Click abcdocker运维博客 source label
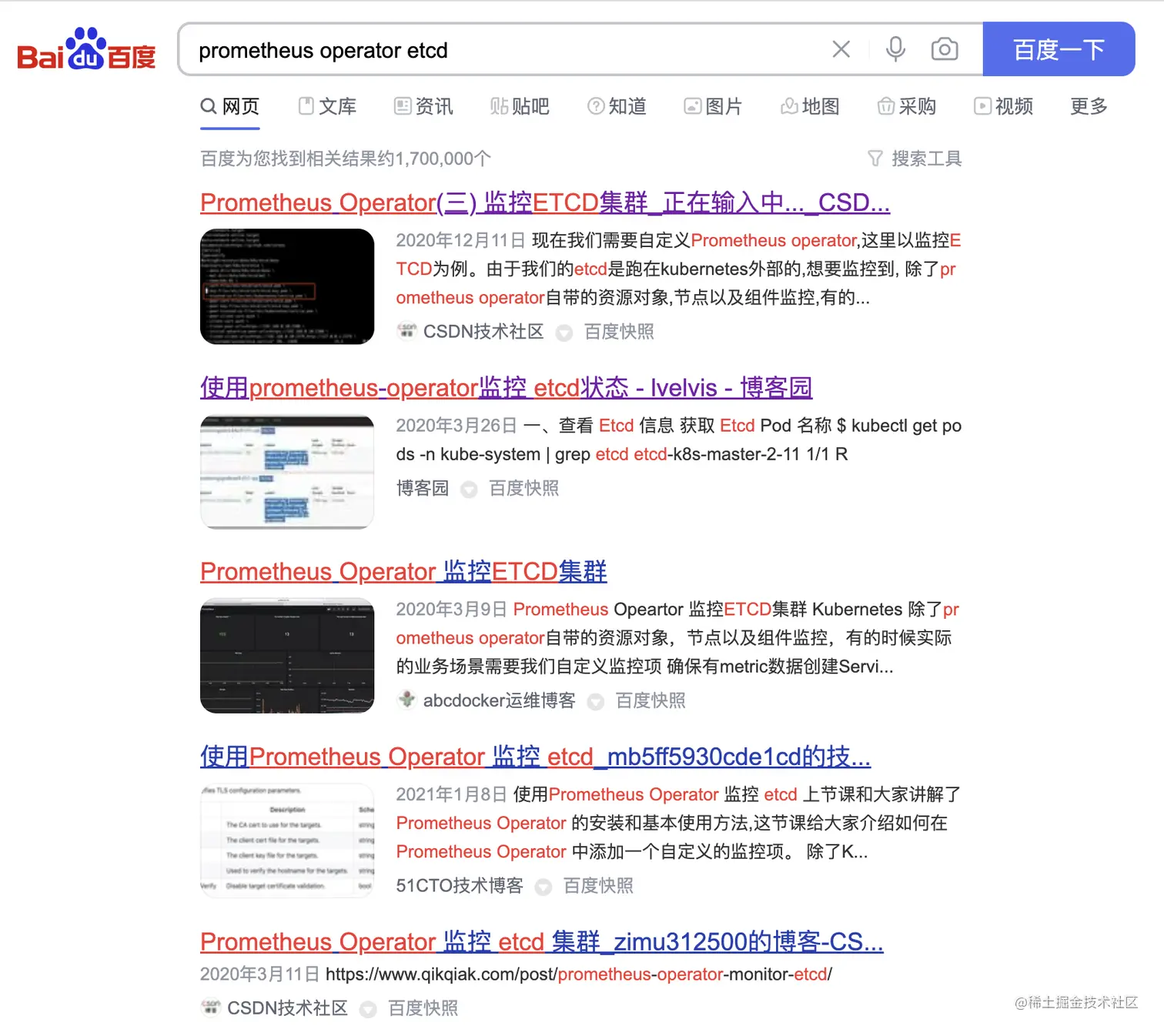Screen dimensions: 1164x1036 coord(500,700)
